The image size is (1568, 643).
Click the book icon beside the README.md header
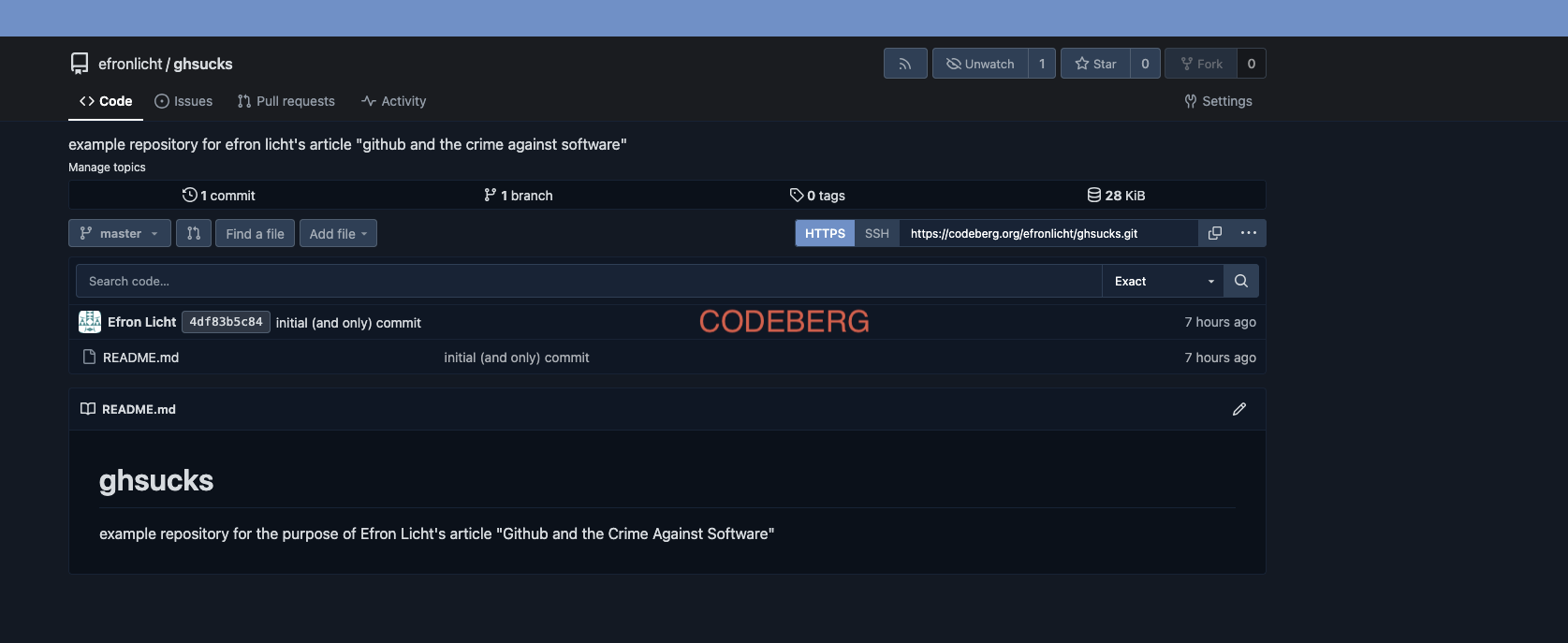88,409
